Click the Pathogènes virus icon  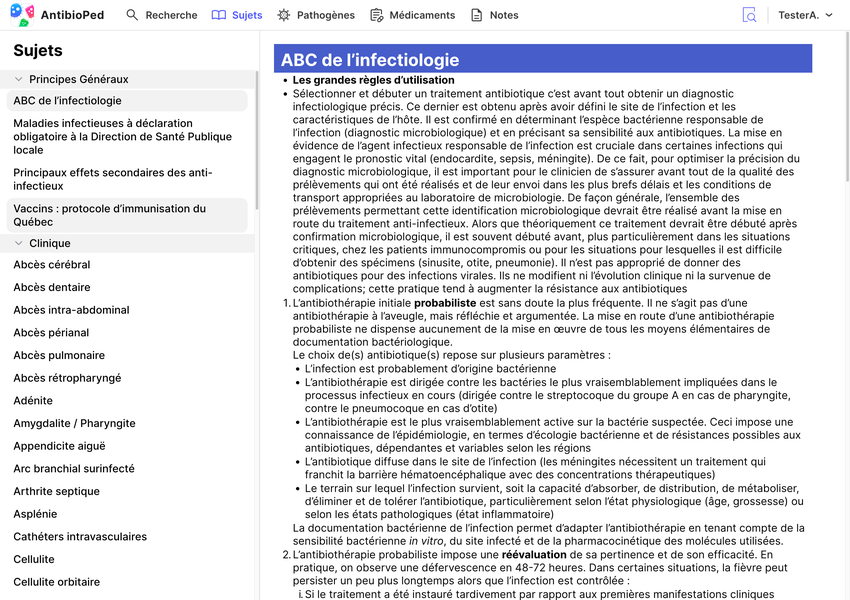click(282, 15)
